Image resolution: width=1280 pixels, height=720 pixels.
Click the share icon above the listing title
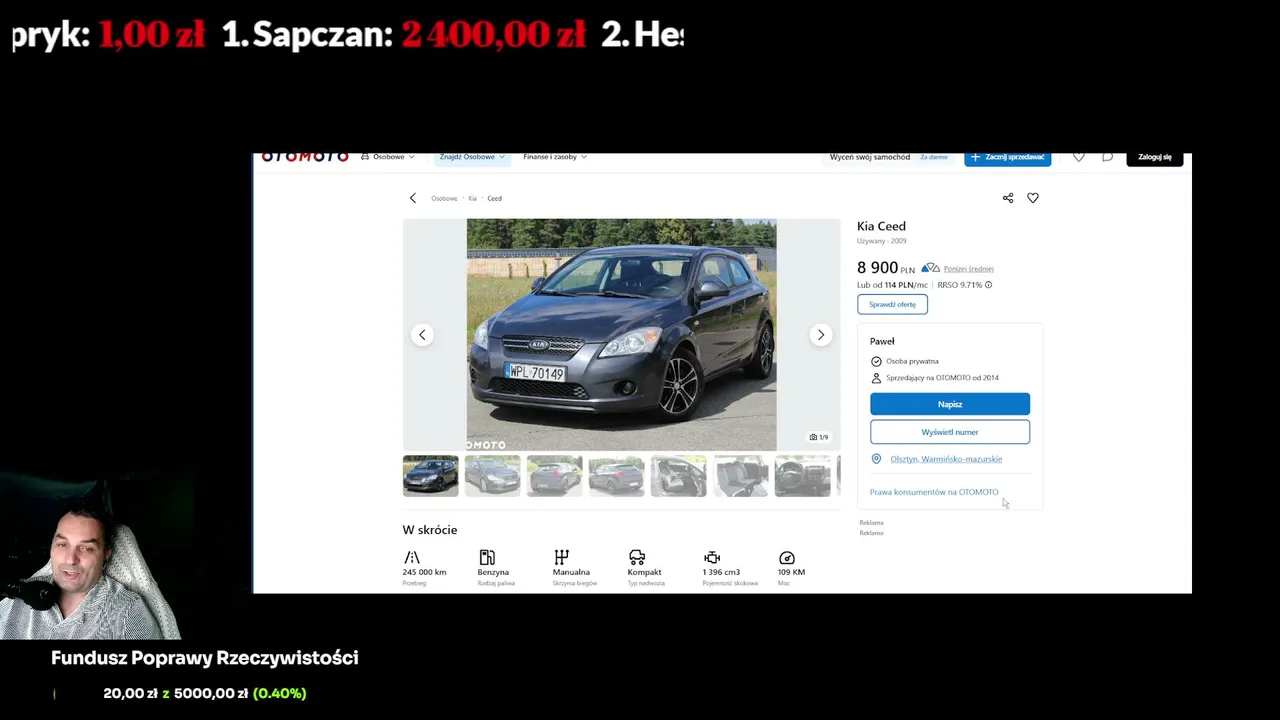coord(1008,198)
